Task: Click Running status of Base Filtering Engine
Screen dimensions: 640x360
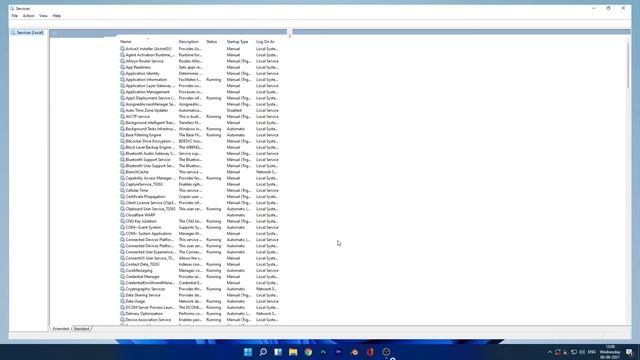Action: click(x=213, y=135)
